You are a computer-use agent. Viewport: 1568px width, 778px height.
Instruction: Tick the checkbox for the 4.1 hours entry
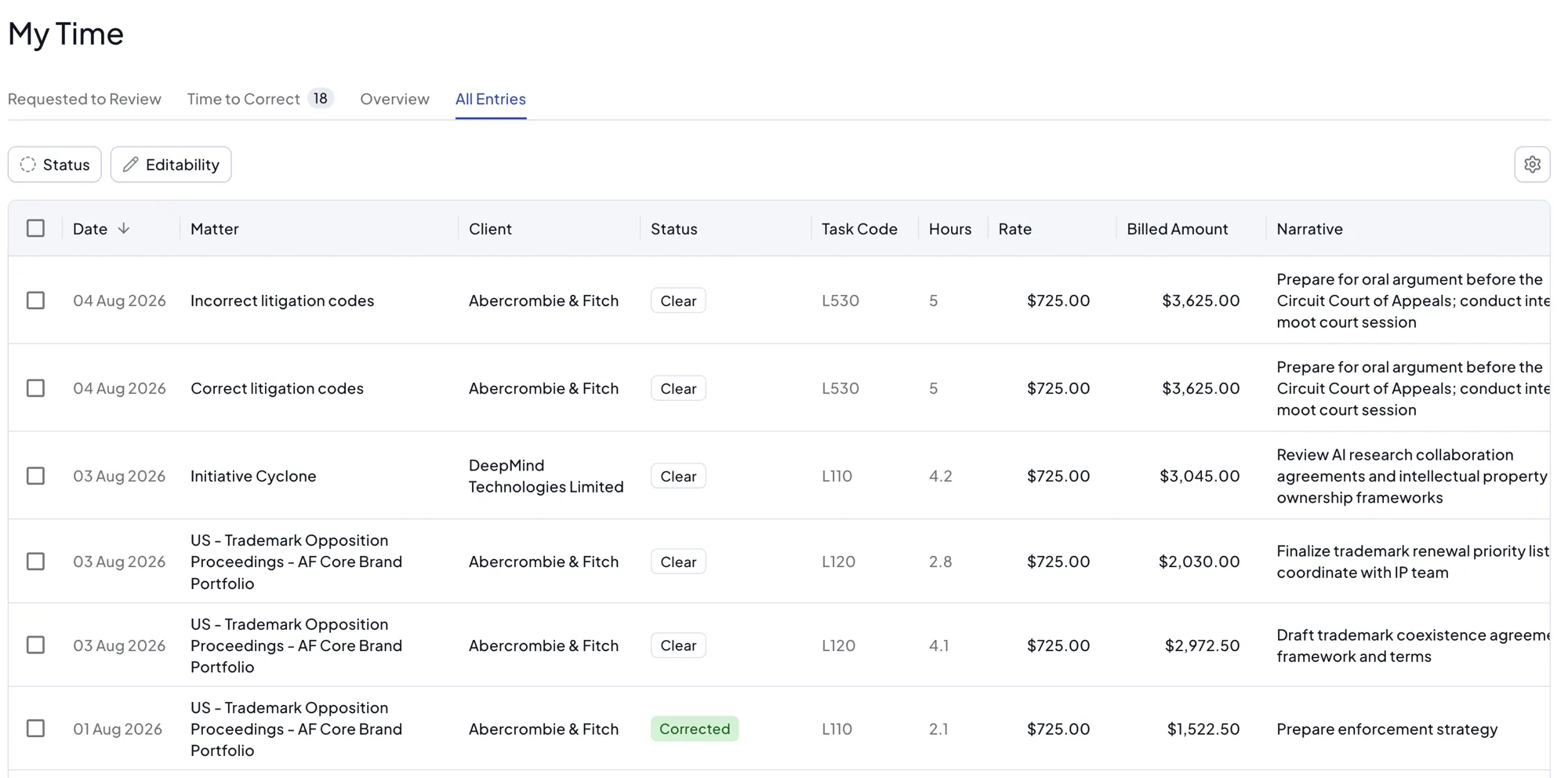click(35, 645)
